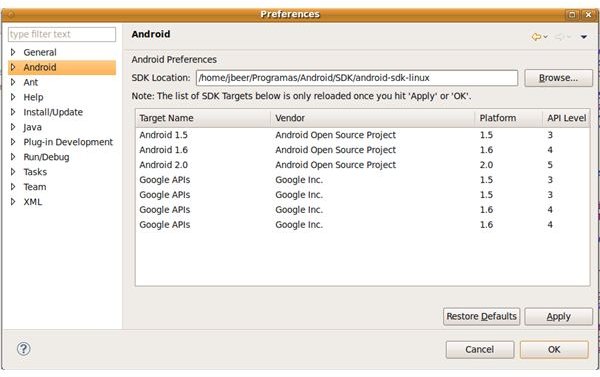Expand the Run/Debug tree node
The height and width of the screenshot is (377, 600).
tap(13, 157)
